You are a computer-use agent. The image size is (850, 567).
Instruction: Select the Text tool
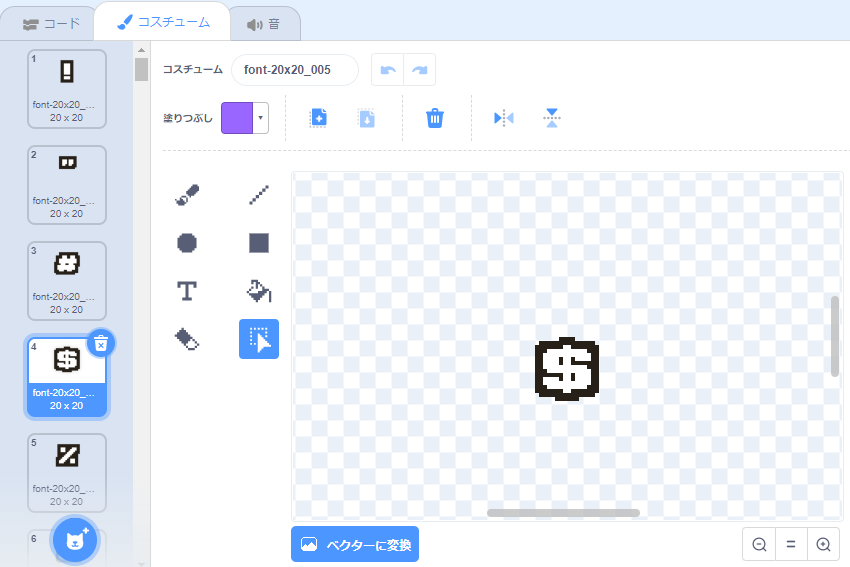click(x=187, y=291)
